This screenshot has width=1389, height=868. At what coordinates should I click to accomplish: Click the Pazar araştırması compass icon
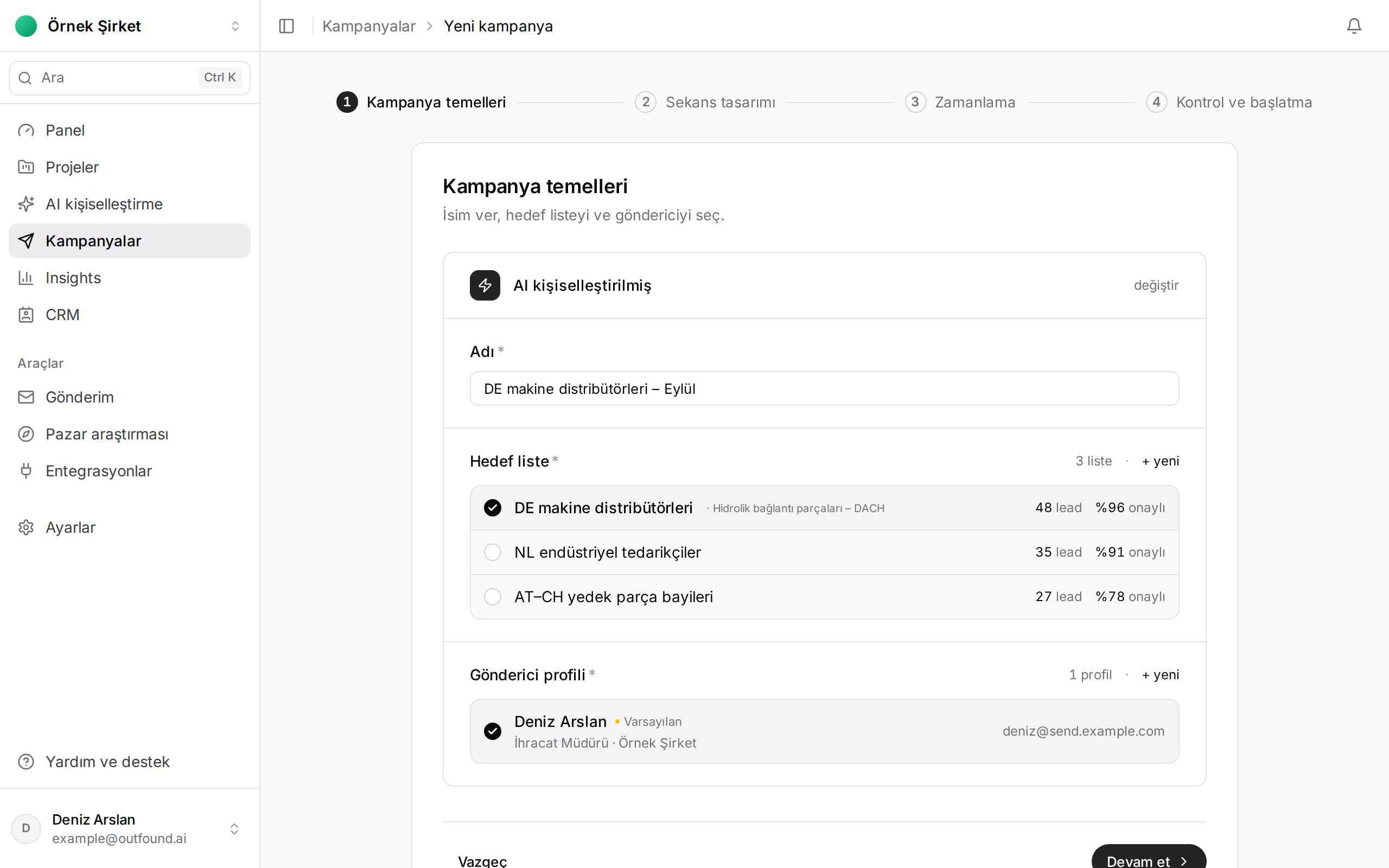point(26,434)
